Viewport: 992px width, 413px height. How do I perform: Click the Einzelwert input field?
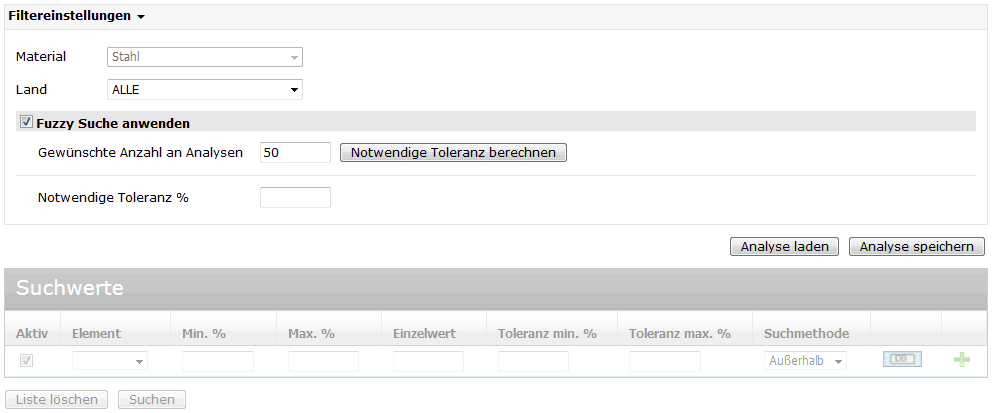pyautogui.click(x=428, y=361)
